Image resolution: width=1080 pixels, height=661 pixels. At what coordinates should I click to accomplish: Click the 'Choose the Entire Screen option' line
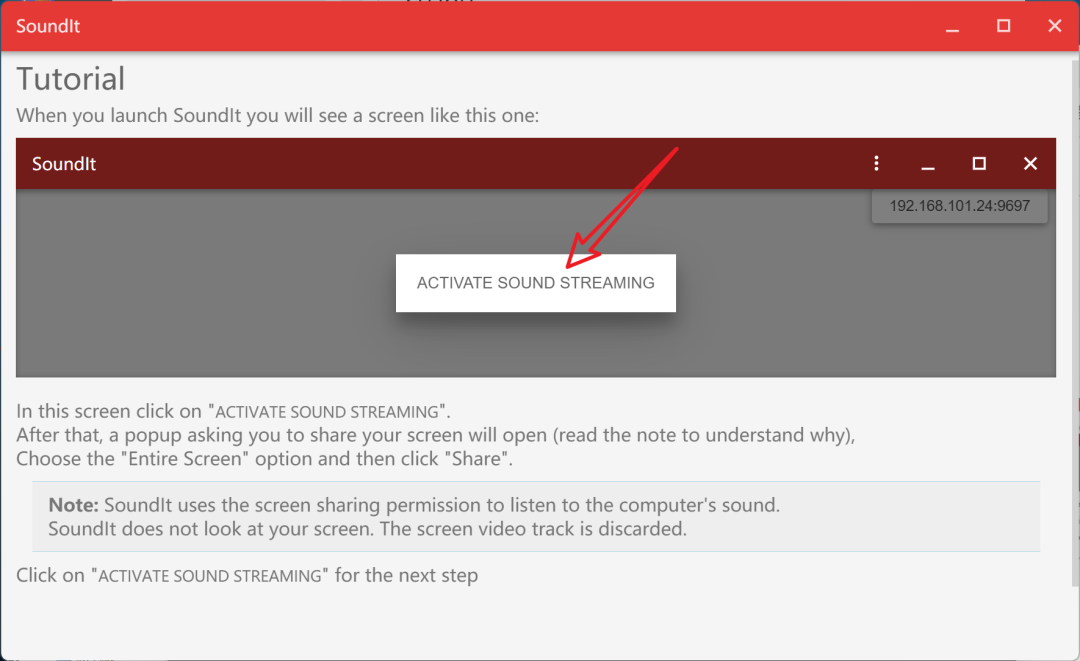265,459
